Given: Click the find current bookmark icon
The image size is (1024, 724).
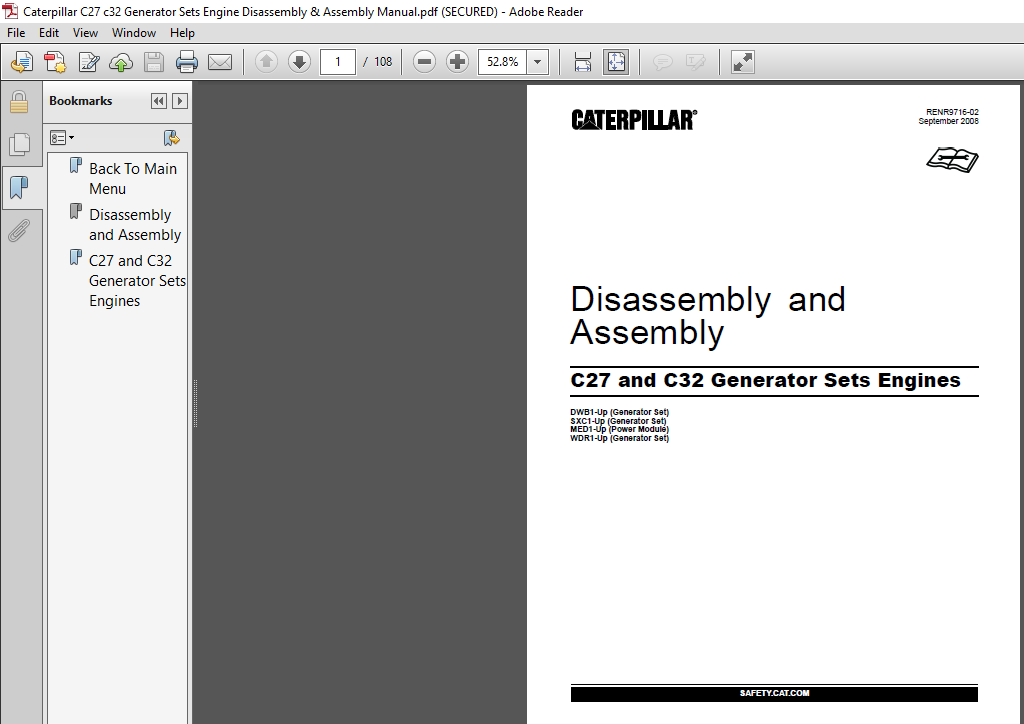Looking at the screenshot, I should (x=171, y=138).
